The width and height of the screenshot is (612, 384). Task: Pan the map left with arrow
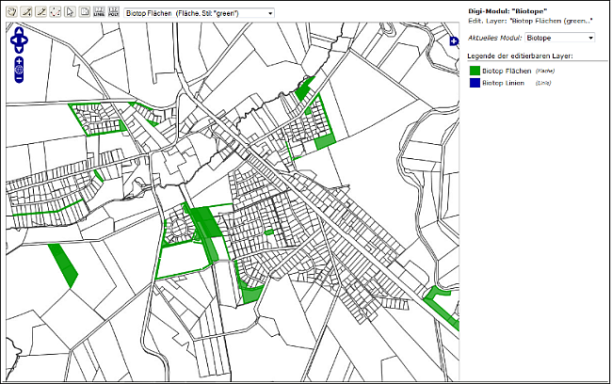coord(14,40)
